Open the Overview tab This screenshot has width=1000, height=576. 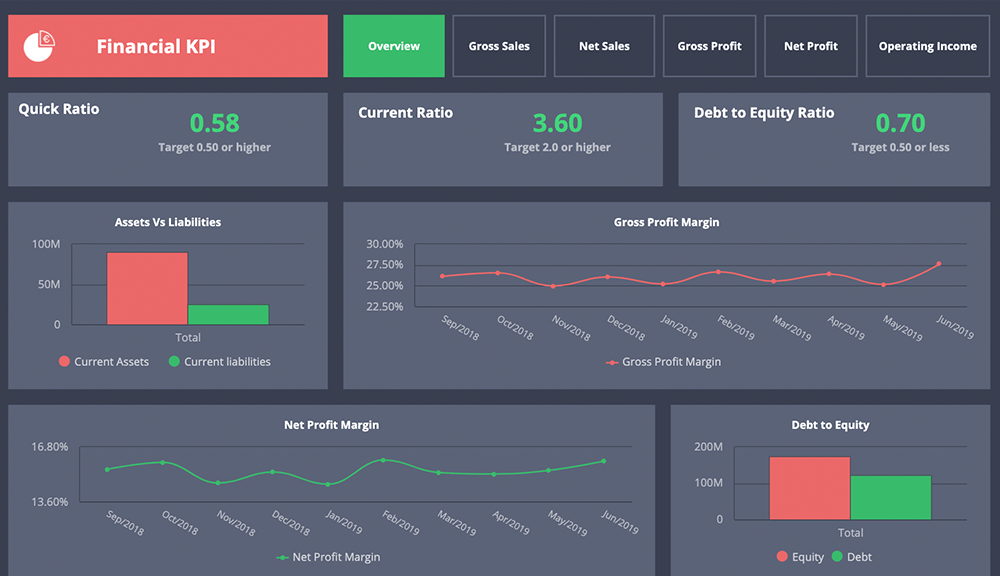point(393,46)
